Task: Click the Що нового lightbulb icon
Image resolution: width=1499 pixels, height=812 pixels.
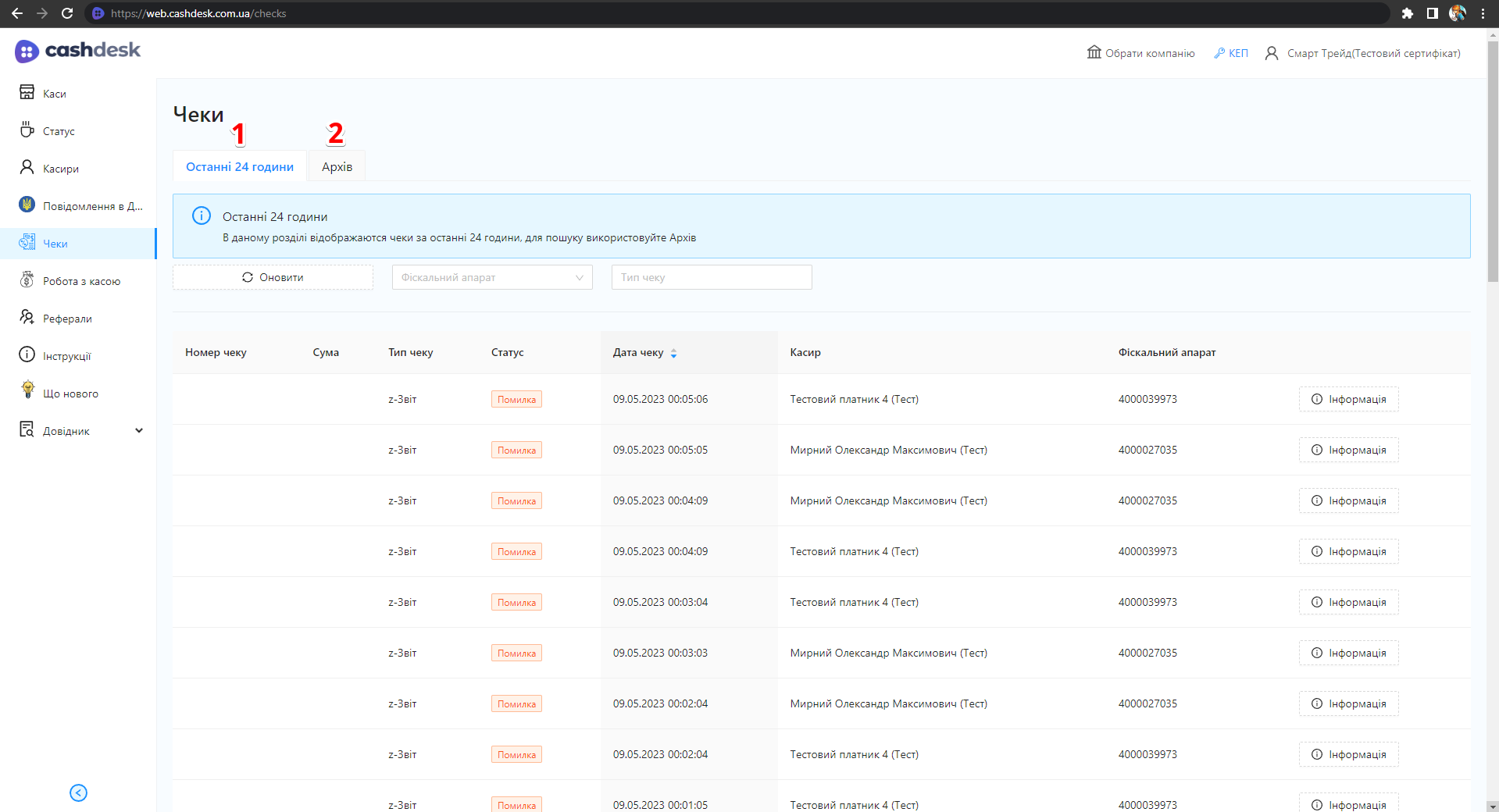Action: pos(27,390)
